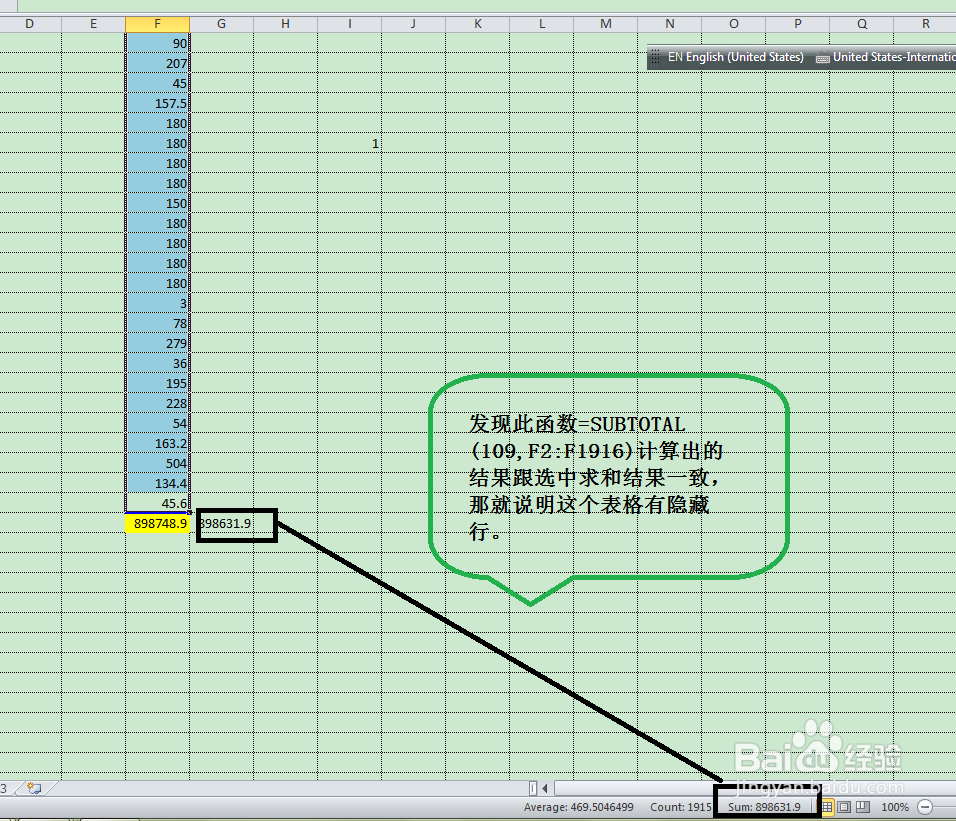Select column F header

[x=156, y=23]
